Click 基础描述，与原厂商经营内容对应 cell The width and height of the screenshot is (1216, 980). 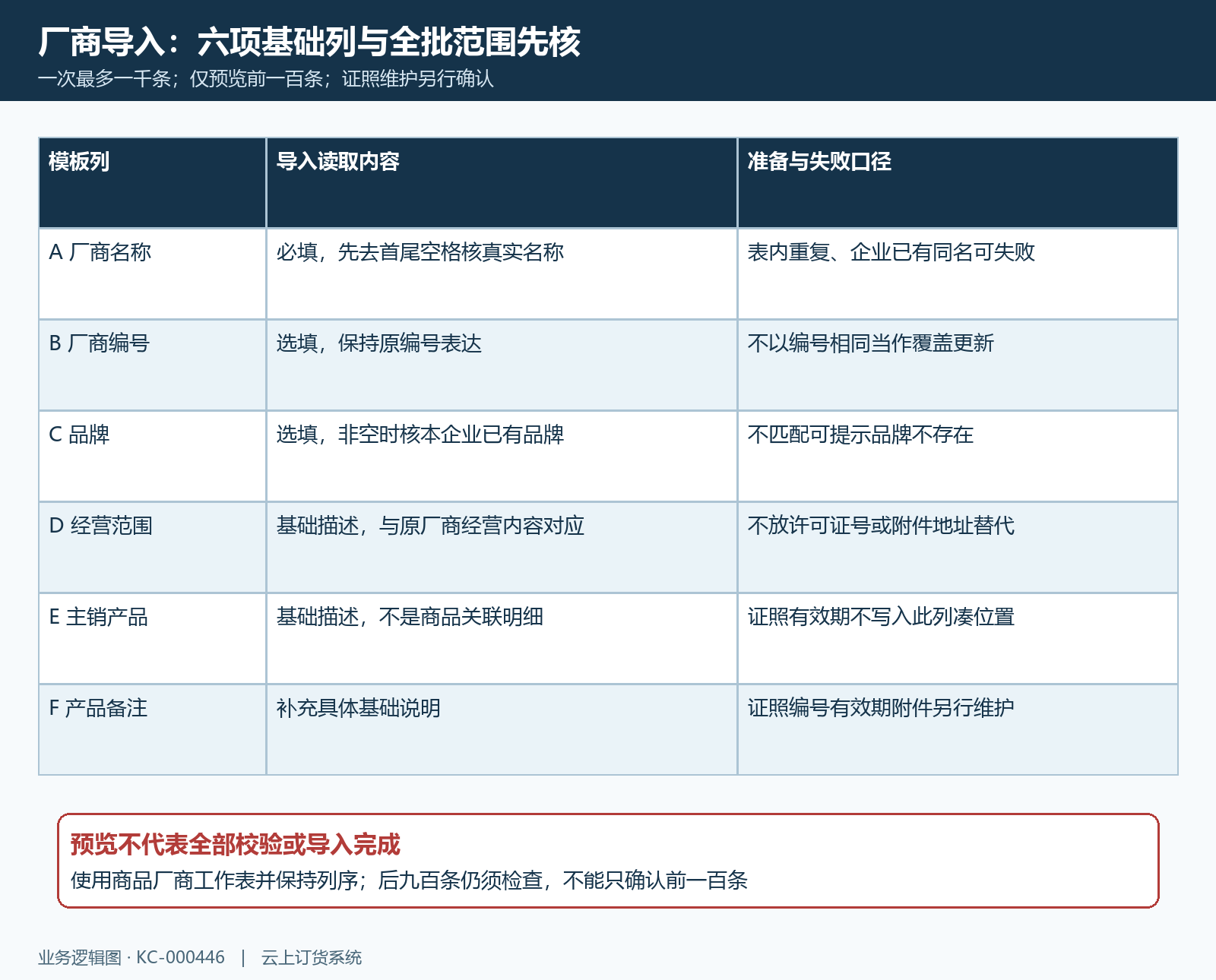[502, 548]
